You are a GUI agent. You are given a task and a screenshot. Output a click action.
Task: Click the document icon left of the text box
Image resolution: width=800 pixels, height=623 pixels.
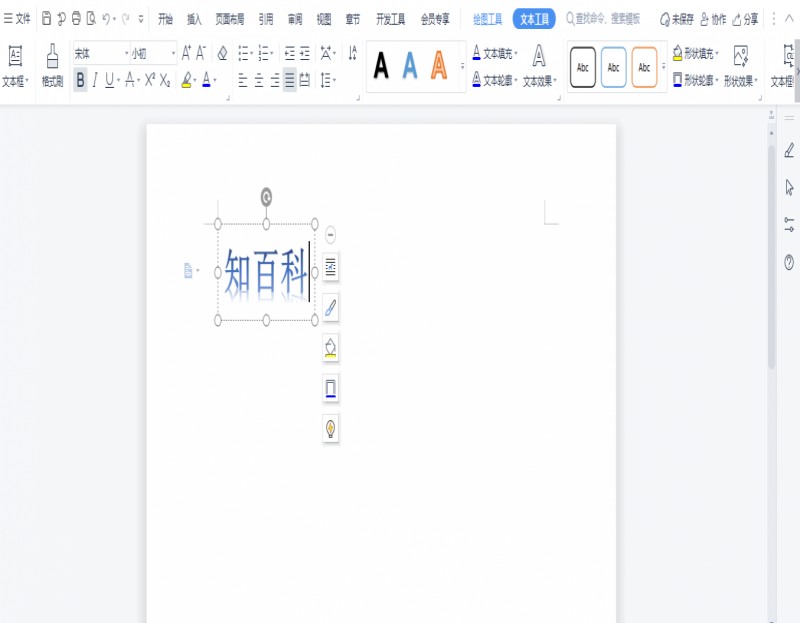(188, 270)
